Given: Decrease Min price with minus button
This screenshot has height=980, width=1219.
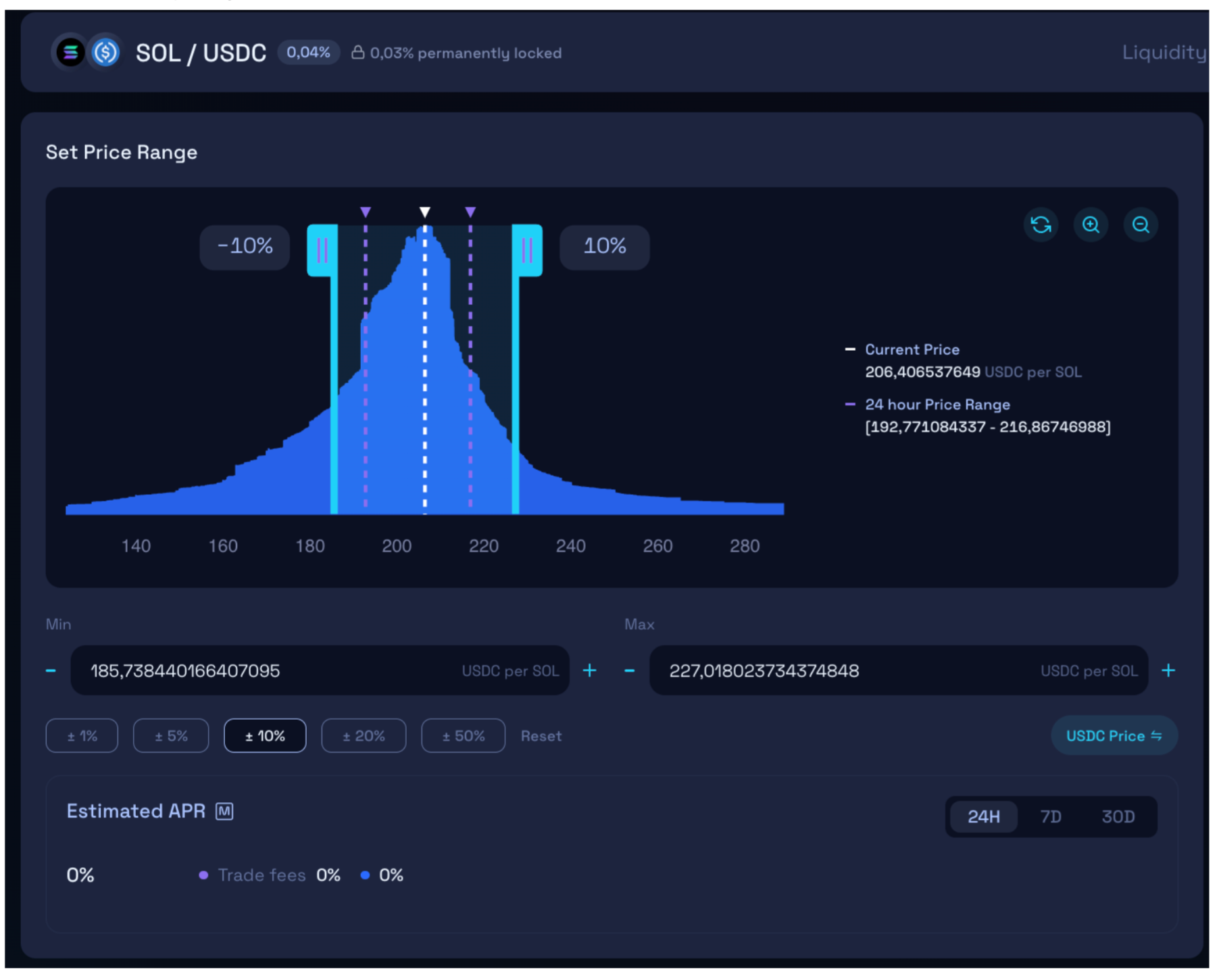Looking at the screenshot, I should pos(51,670).
